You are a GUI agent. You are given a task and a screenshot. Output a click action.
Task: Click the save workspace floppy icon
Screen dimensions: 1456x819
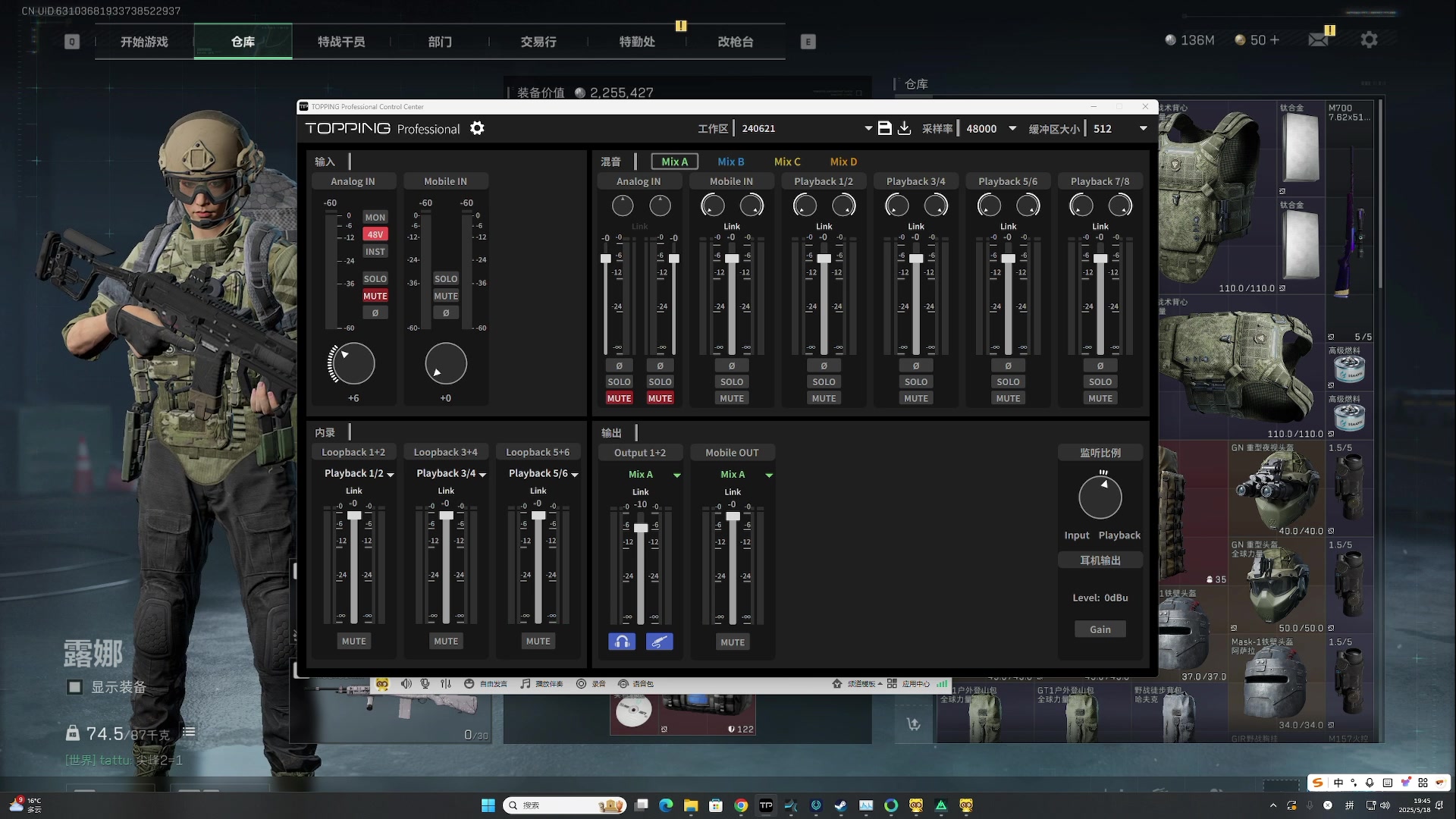pyautogui.click(x=884, y=128)
